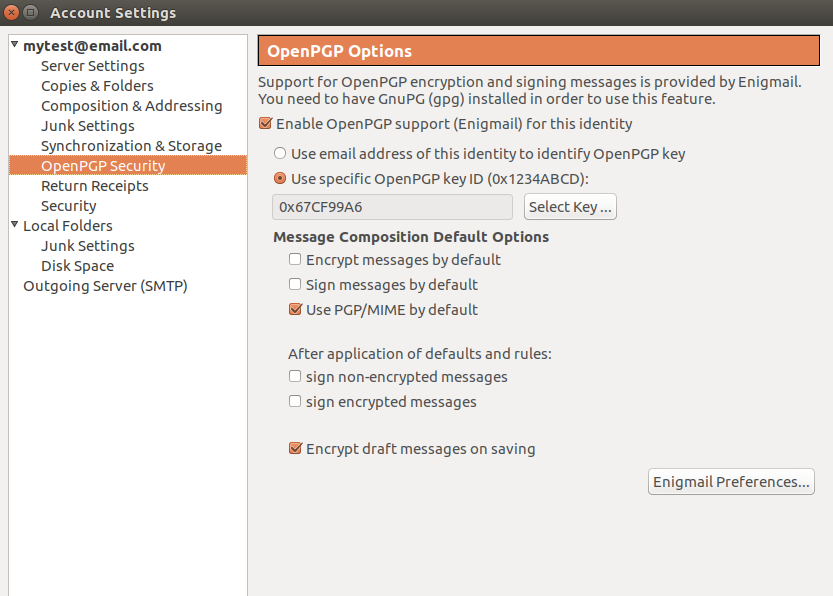Disable OpenPGP support (Enigmail) for this identity
833x596 pixels.
pyautogui.click(x=266, y=123)
